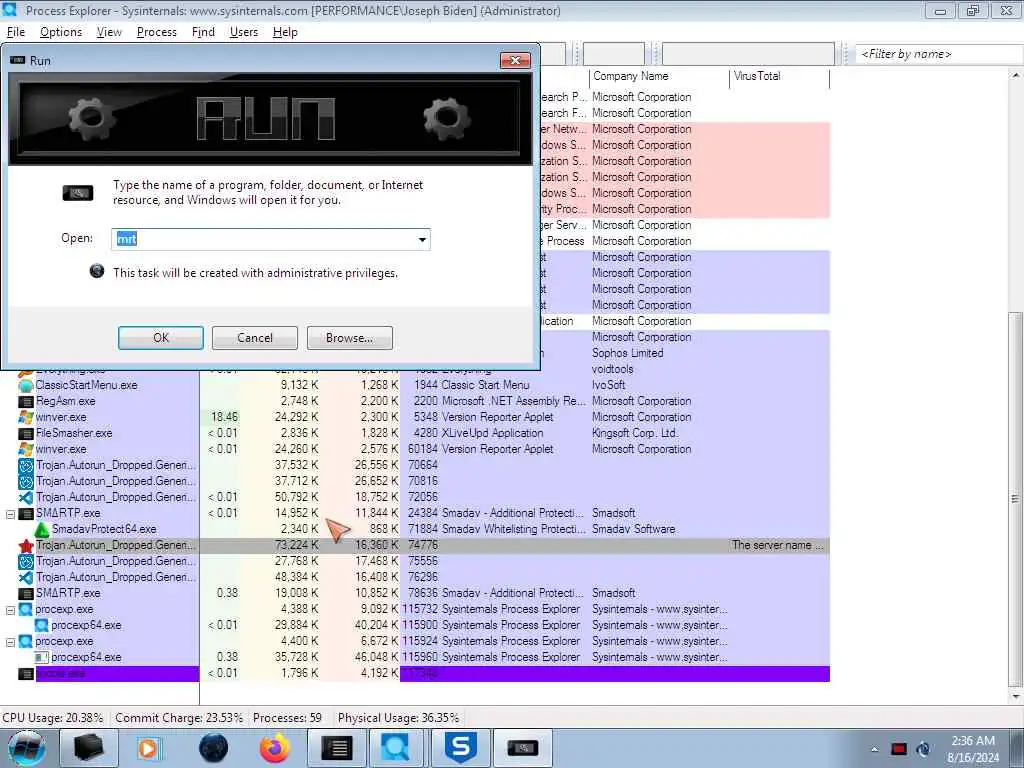Collapse procexp.exe tree node PID 115924

pos(10,642)
